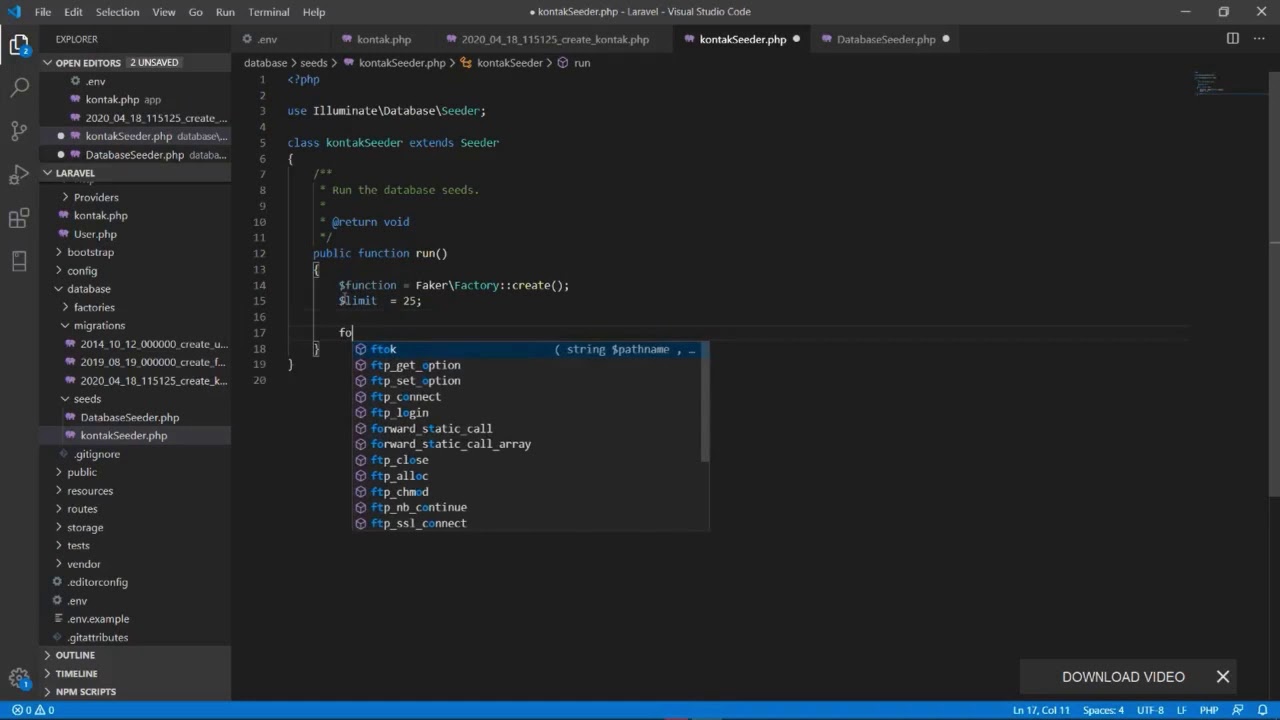Open the Run and Debug view
1280x720 pixels.
pos(19,175)
